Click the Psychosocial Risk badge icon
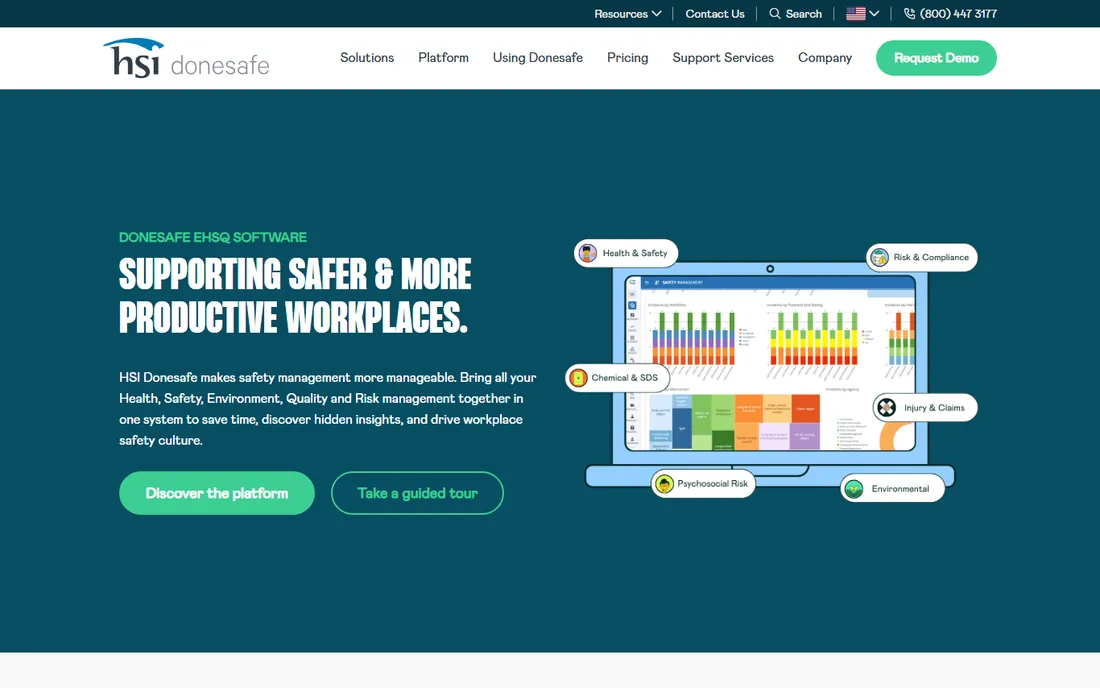This screenshot has width=1100, height=688. (x=664, y=483)
